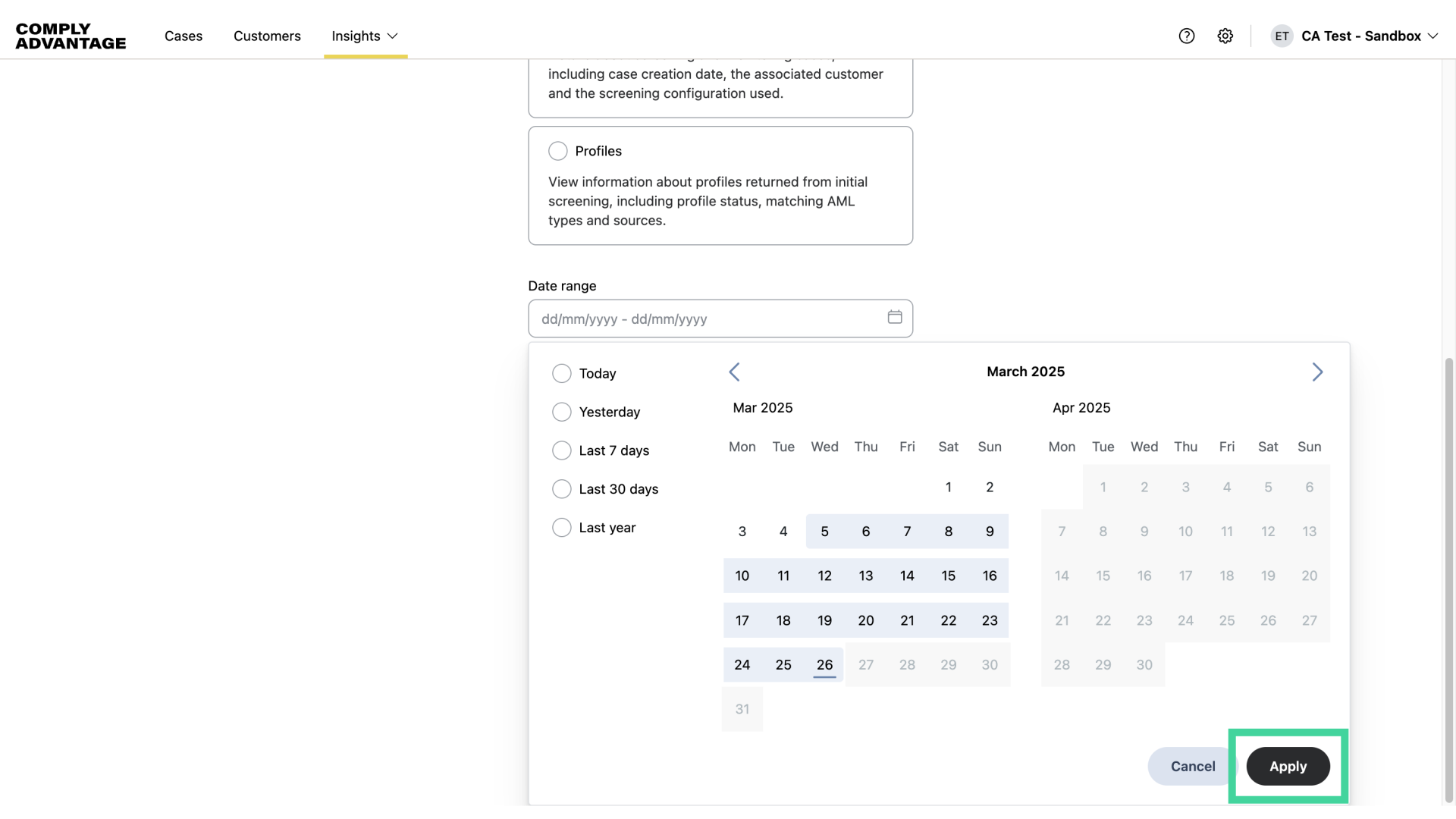Click the calendar icon in date field
Image resolution: width=1456 pixels, height=819 pixels.
tap(895, 317)
